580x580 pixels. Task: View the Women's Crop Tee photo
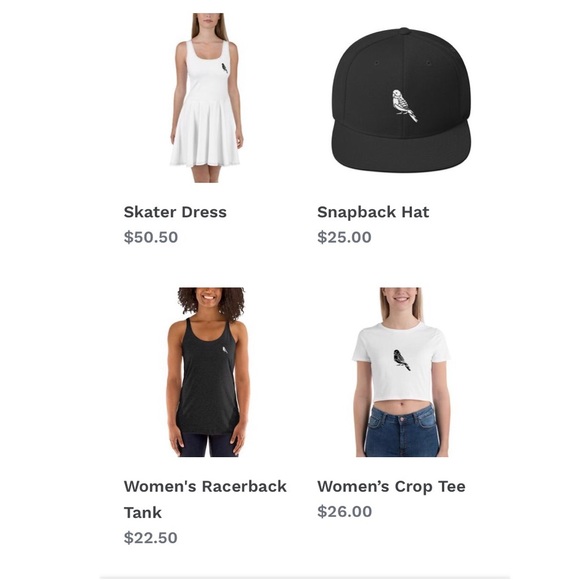tap(401, 372)
